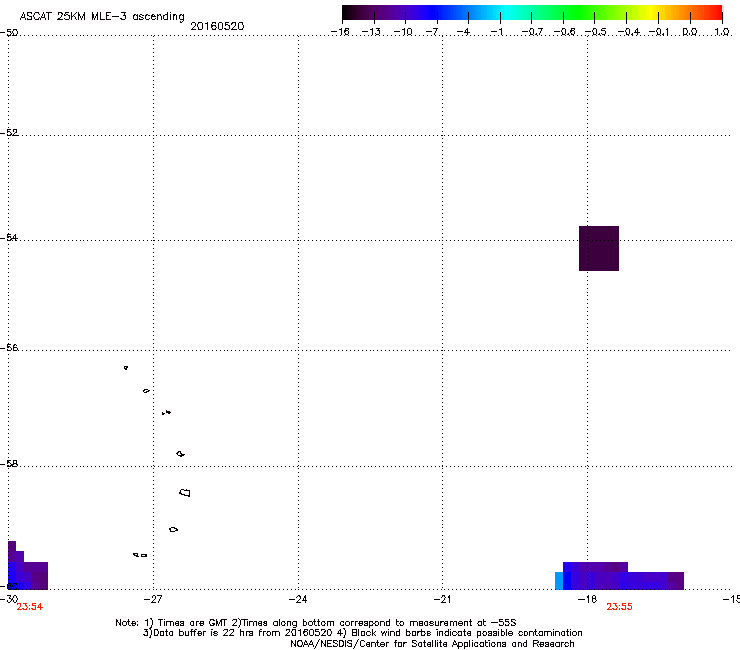Click the -4 colorbar label
740x650 pixels.
coord(463,32)
